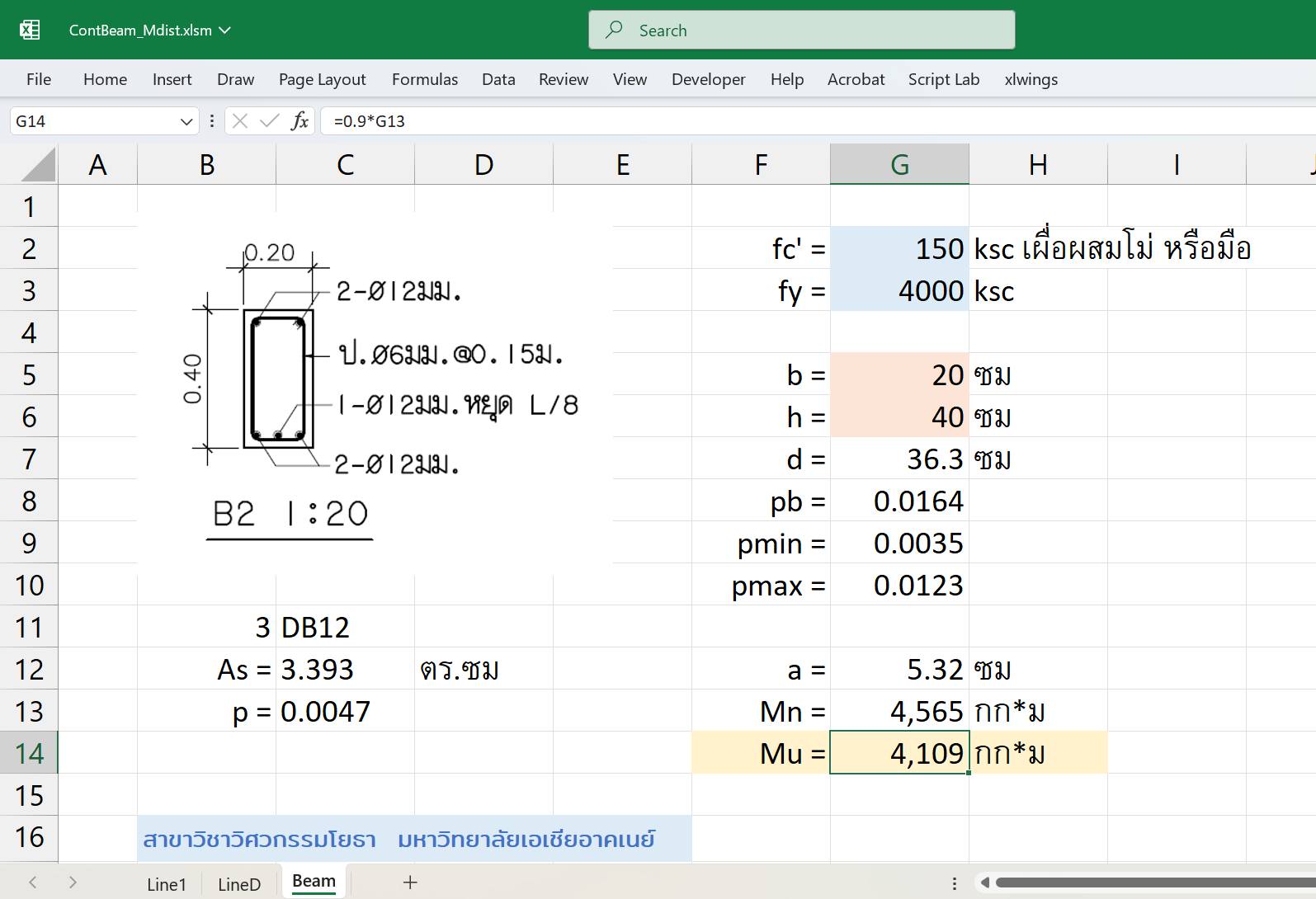The image size is (1316, 899).
Task: Open the Insert Function fx button
Action: pos(300,121)
